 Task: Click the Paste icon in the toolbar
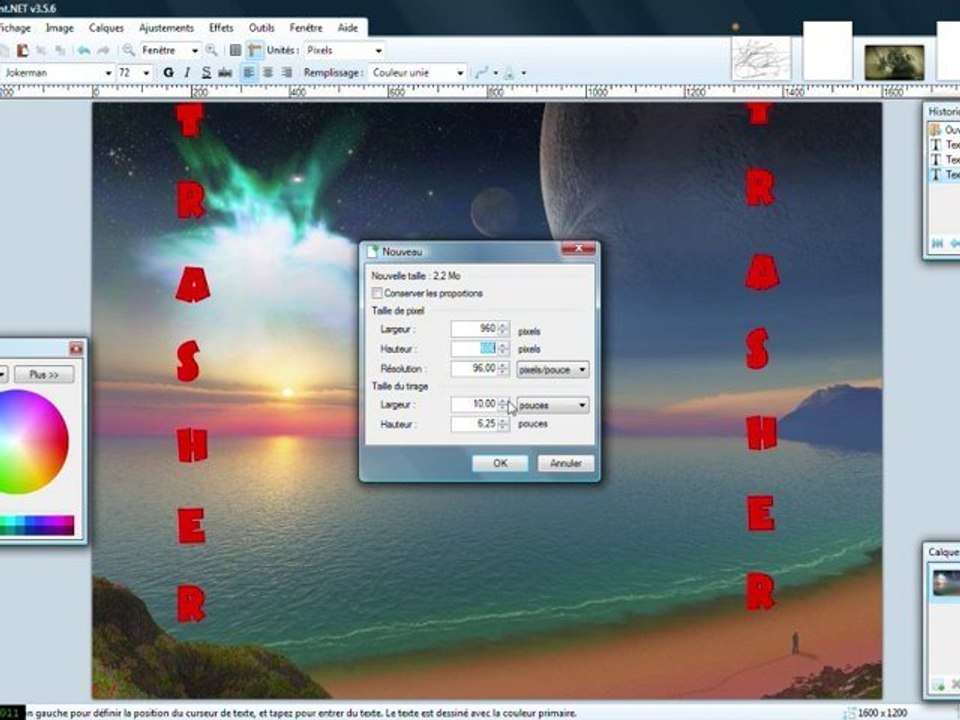[x=23, y=50]
